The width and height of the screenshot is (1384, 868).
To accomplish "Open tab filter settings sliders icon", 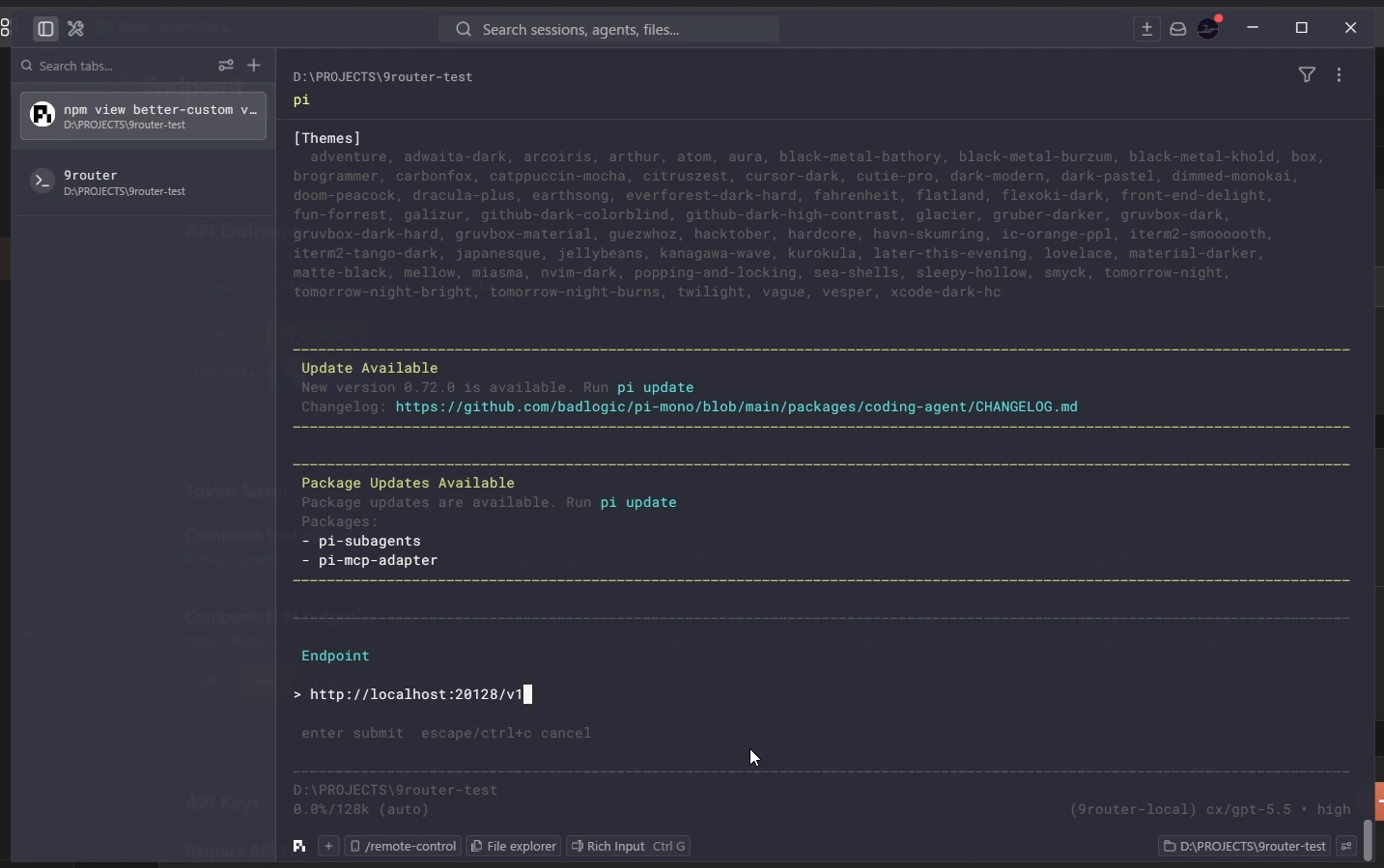I will tap(226, 66).
